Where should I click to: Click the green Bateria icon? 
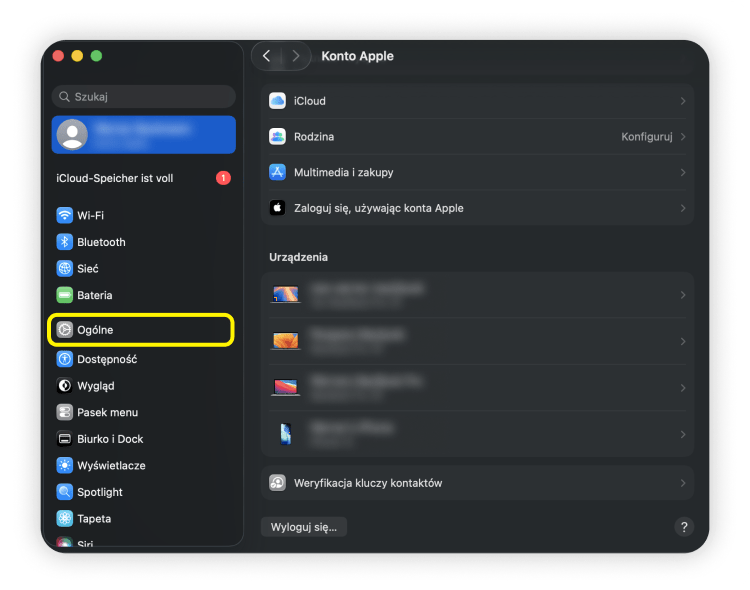[x=65, y=295]
